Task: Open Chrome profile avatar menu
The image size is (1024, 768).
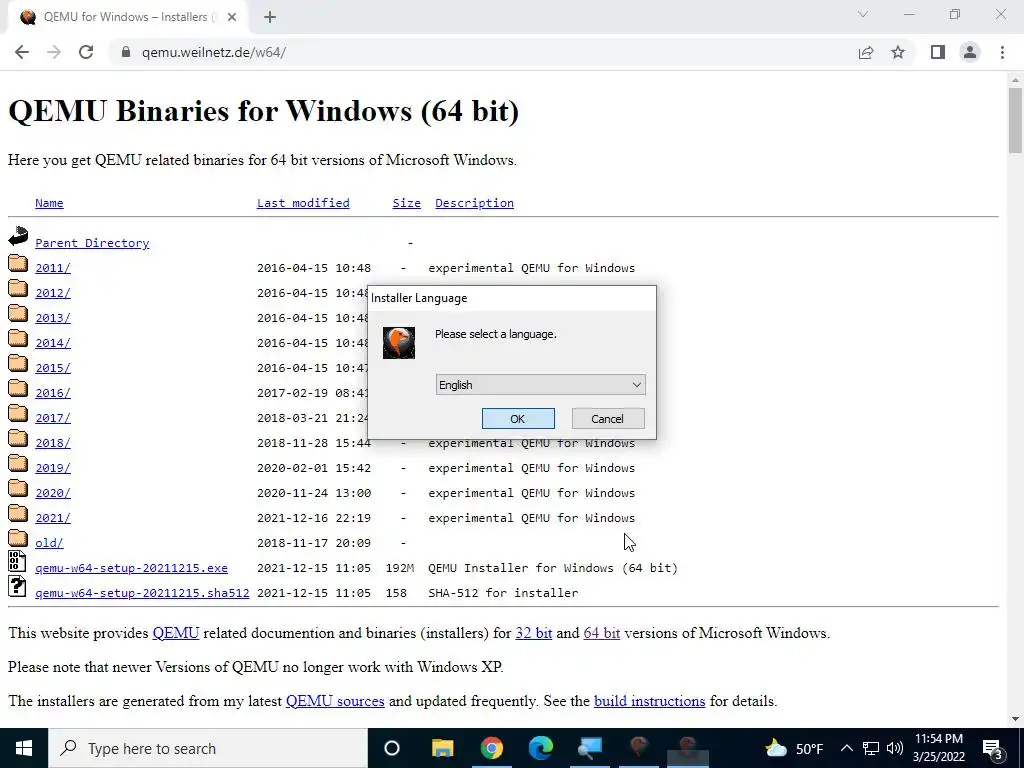Action: pos(970,52)
